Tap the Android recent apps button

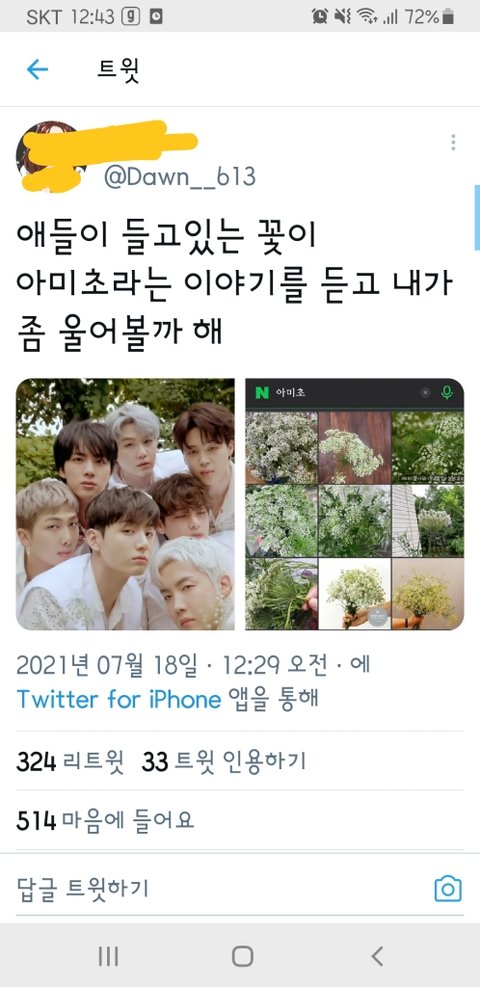(108, 956)
